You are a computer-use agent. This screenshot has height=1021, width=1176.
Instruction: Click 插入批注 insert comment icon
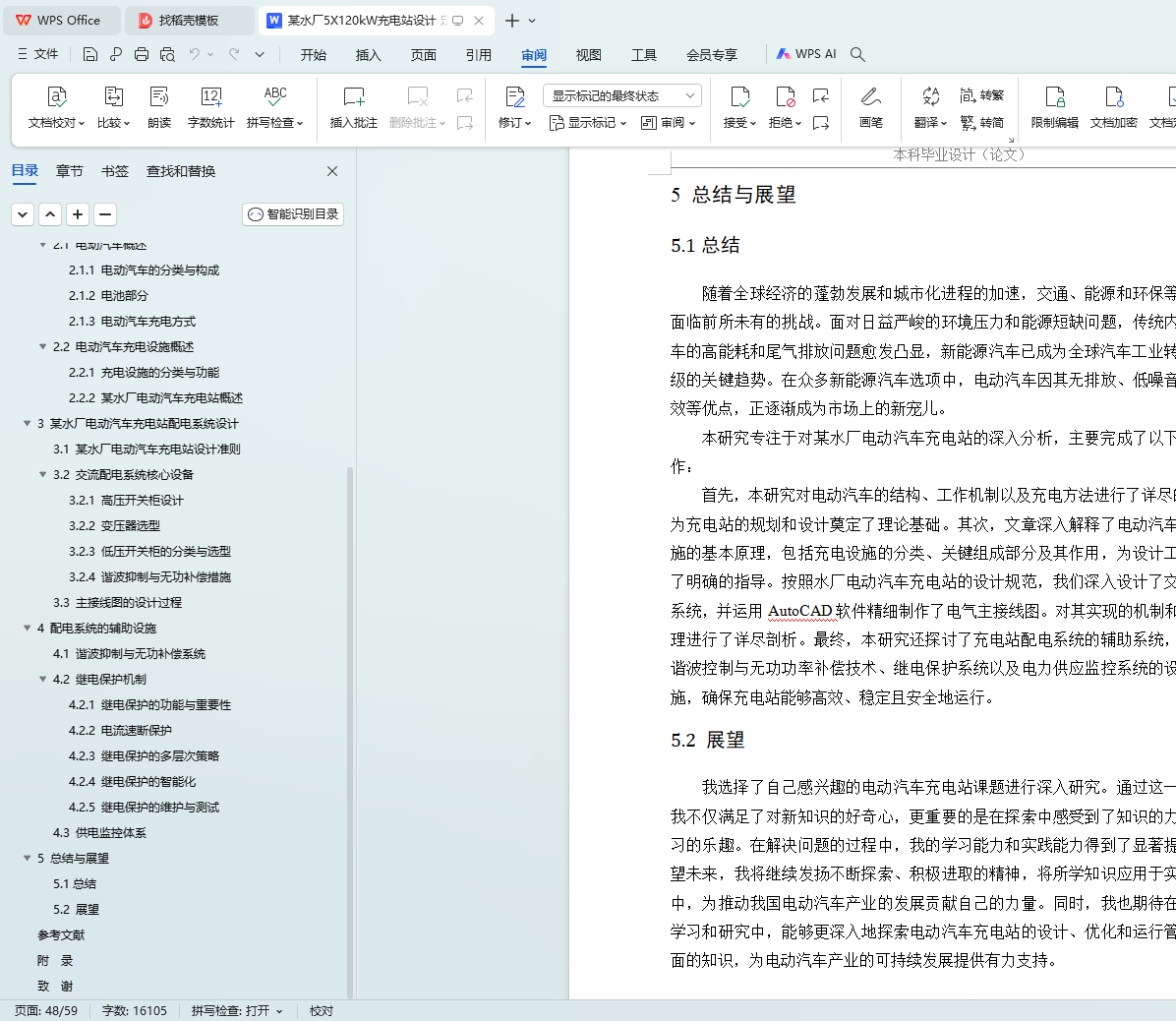353,97
